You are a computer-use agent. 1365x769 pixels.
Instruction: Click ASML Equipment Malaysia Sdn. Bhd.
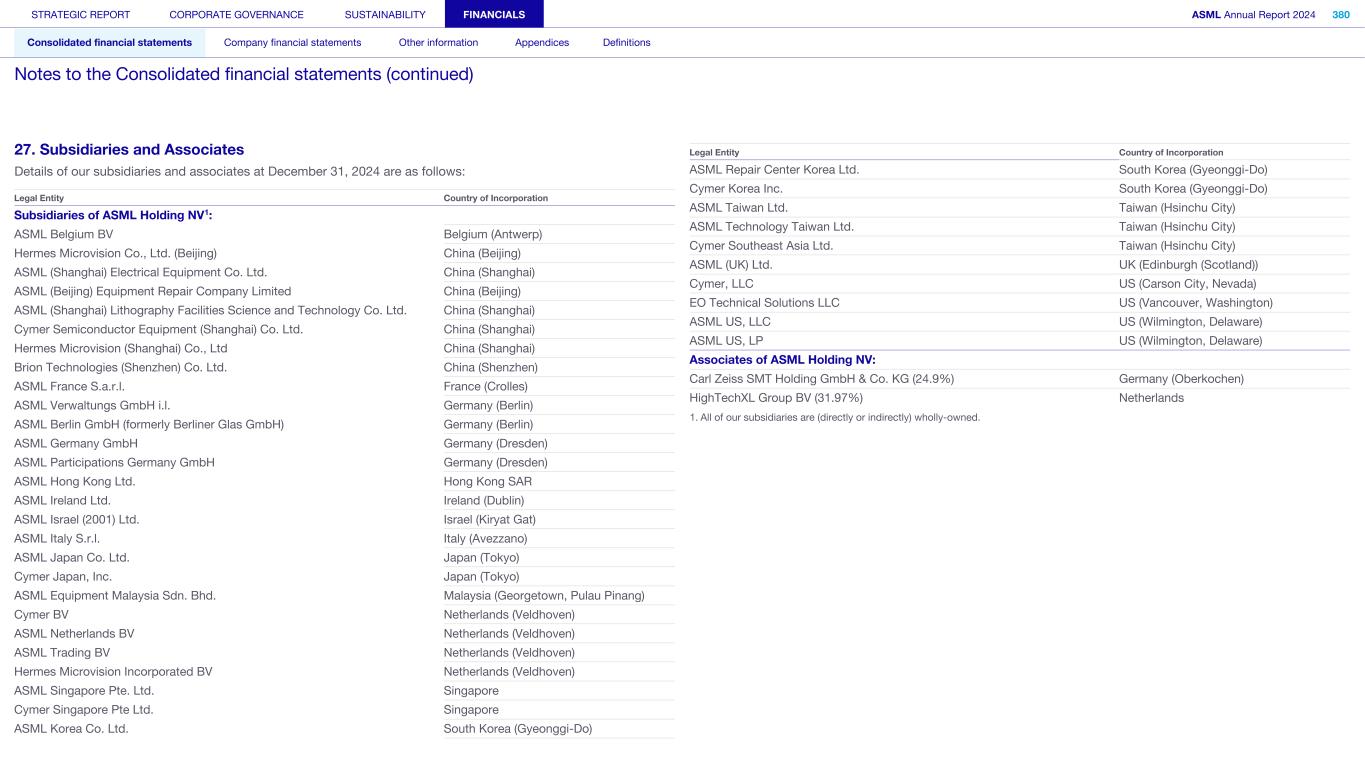pyautogui.click(x=115, y=595)
